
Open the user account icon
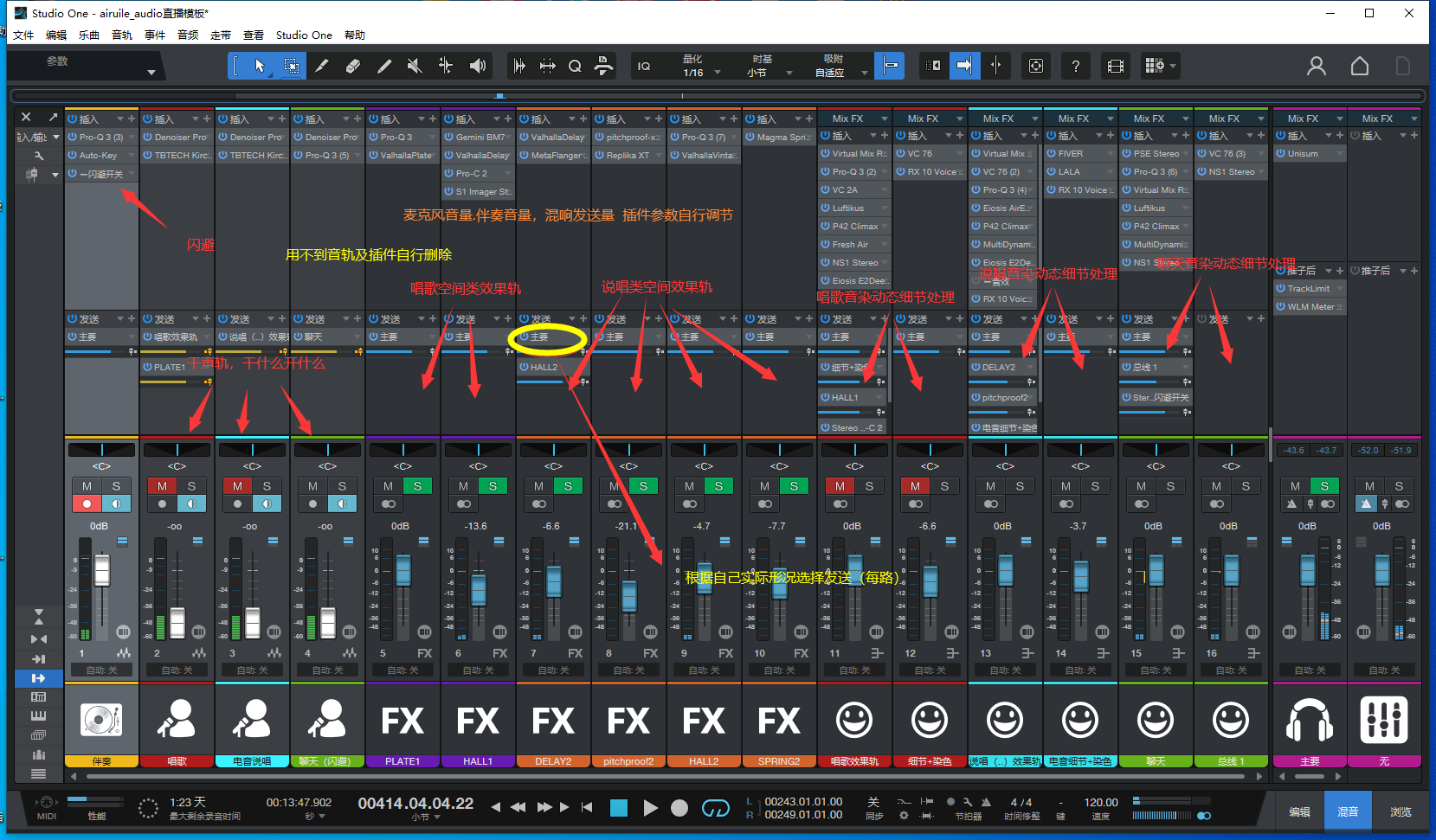(x=1317, y=66)
